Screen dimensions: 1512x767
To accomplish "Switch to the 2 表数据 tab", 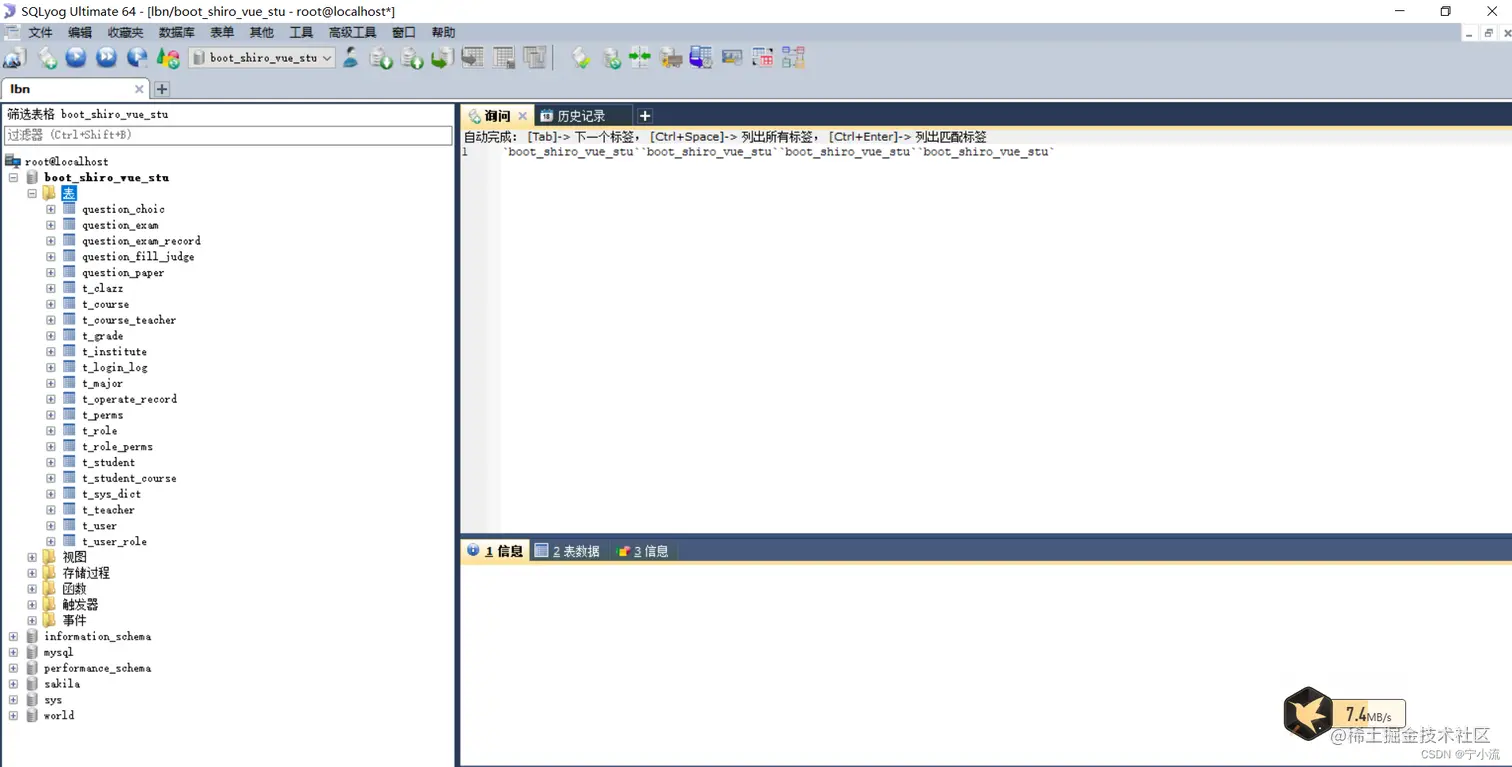I will (568, 551).
